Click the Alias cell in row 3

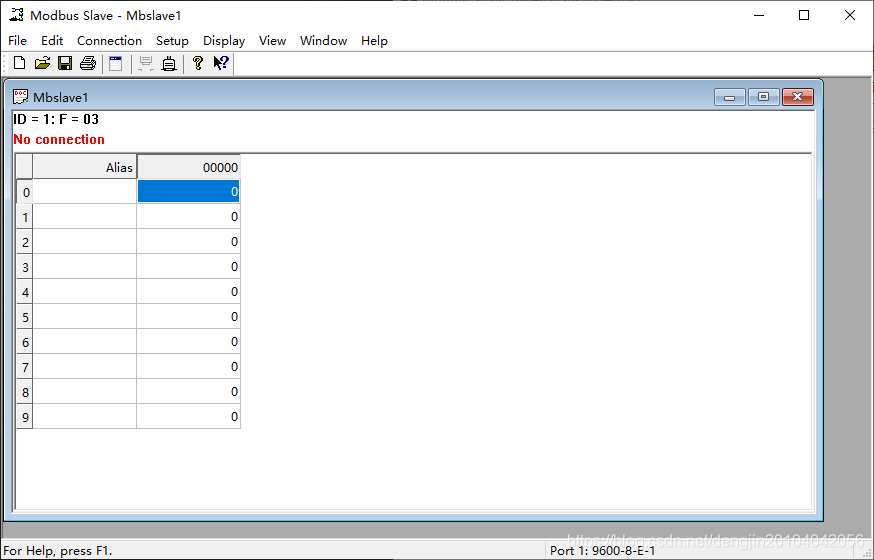tap(85, 266)
